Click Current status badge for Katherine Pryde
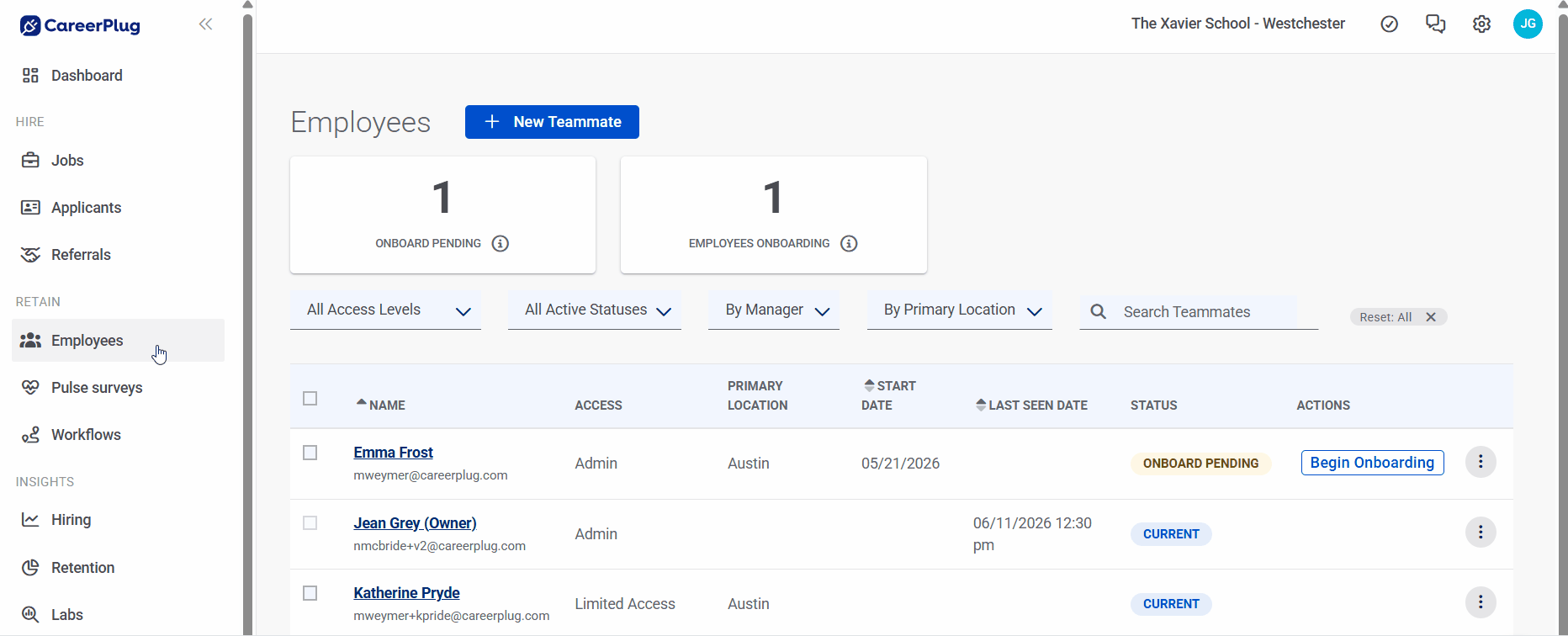This screenshot has height=636, width=1568. click(1171, 604)
